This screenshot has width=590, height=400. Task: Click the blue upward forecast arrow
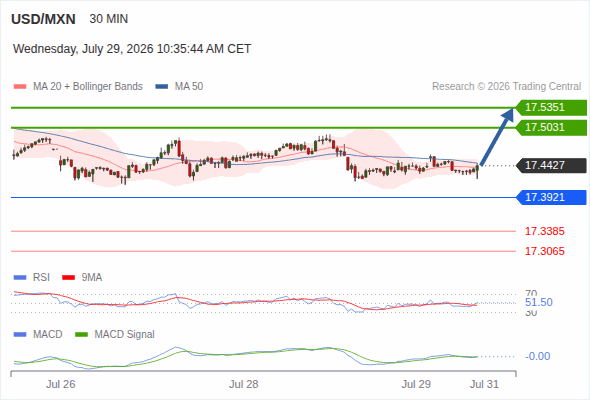tap(497, 137)
